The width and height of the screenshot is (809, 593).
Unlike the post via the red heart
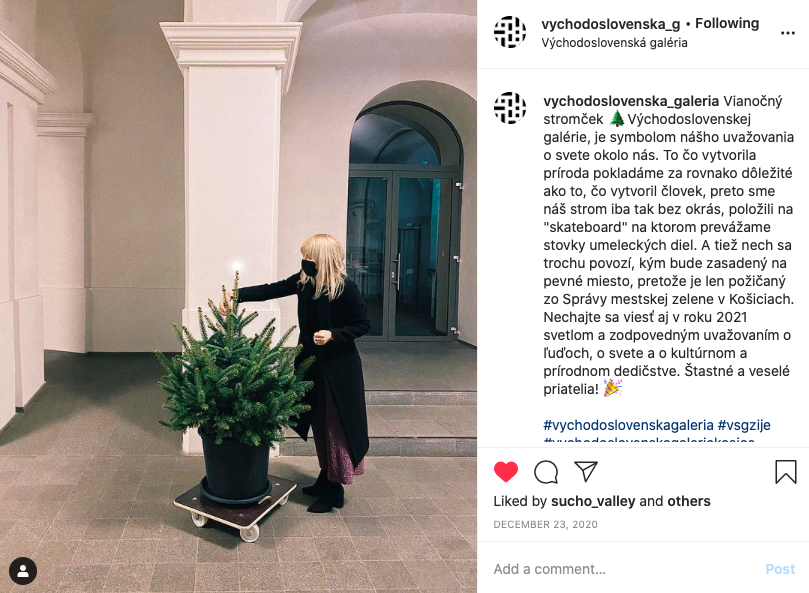pos(506,472)
